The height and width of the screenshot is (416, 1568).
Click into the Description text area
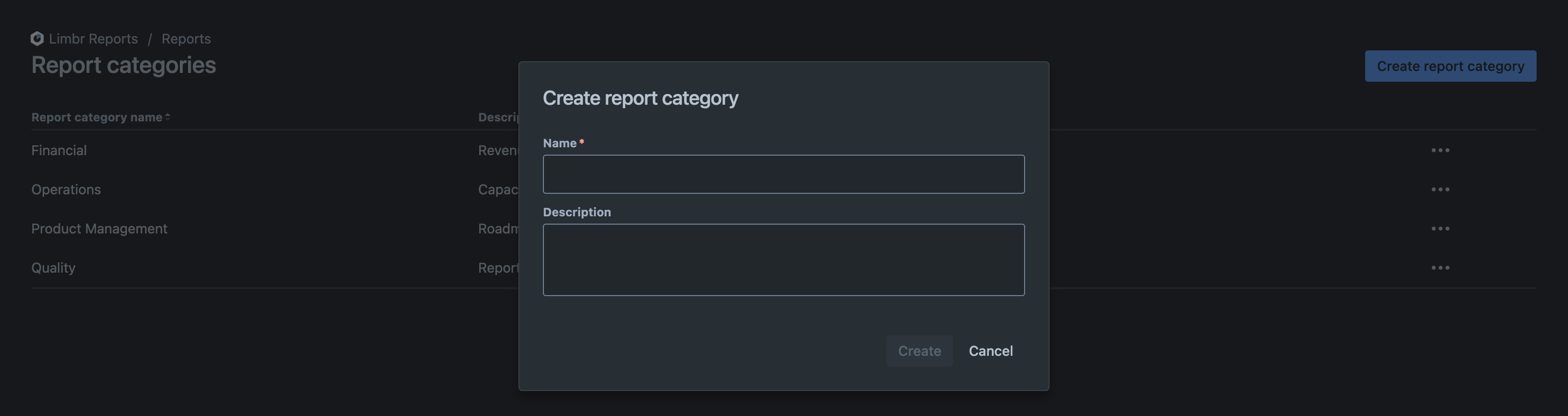click(x=784, y=260)
